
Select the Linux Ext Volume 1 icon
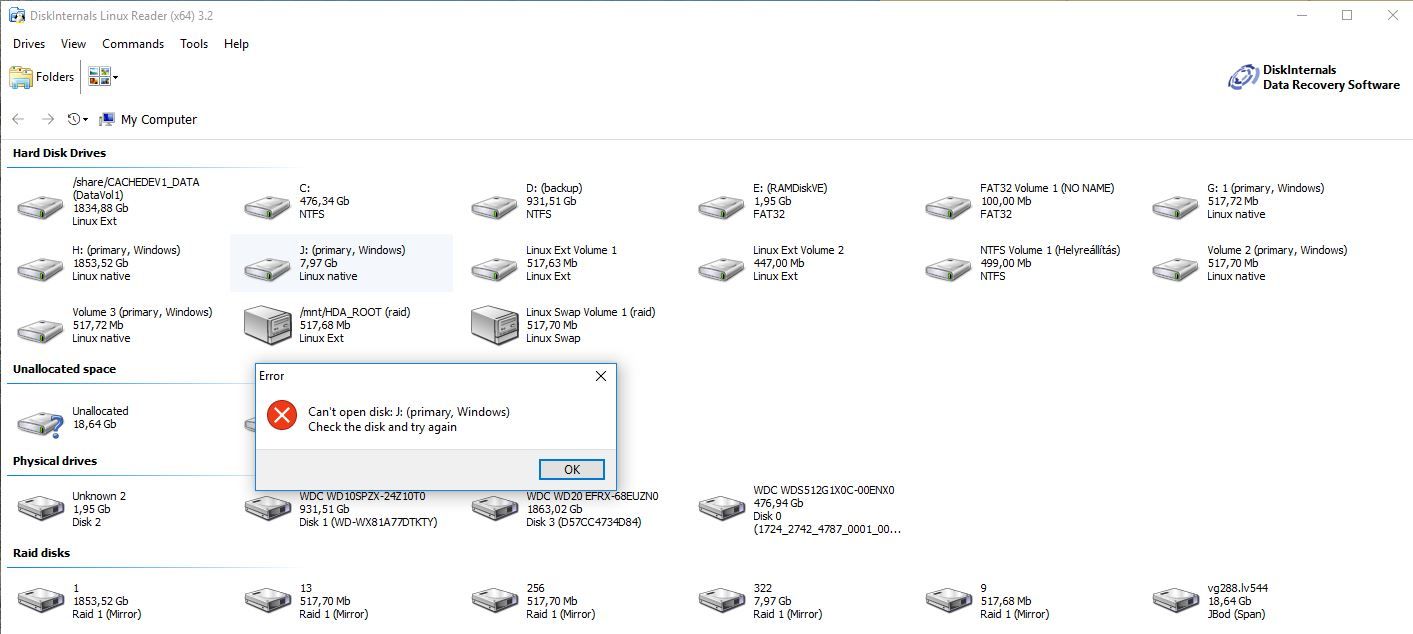[494, 269]
